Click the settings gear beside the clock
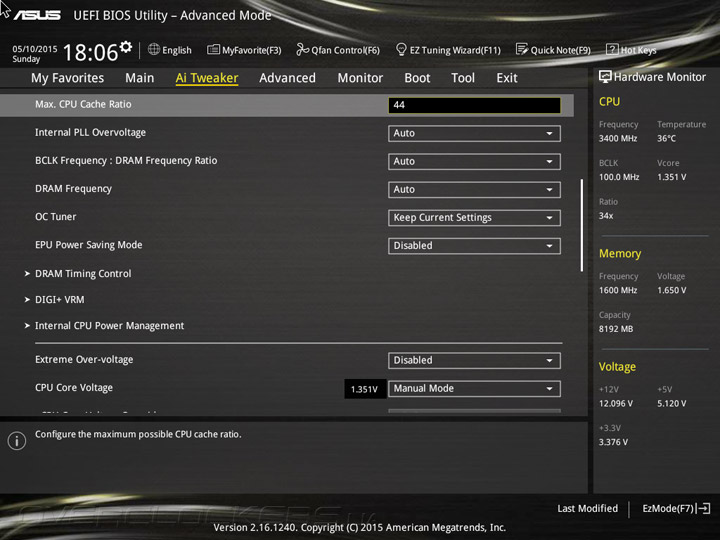Image resolution: width=720 pixels, height=540 pixels. (x=126, y=47)
